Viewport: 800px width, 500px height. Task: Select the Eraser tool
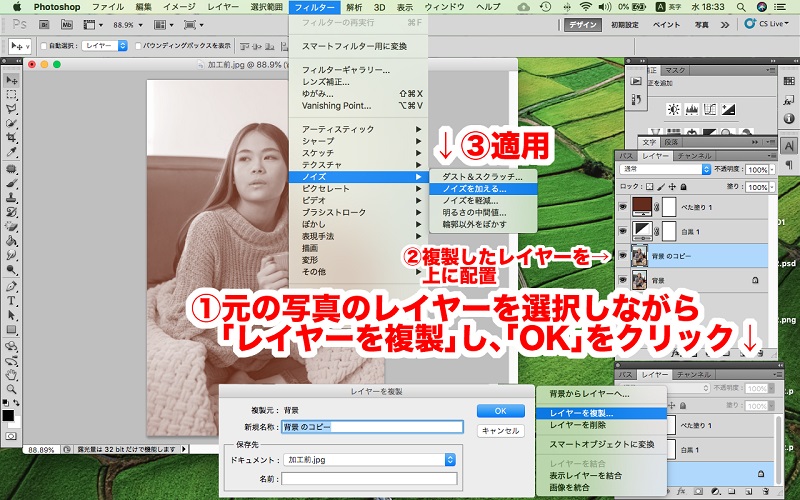coord(11,226)
